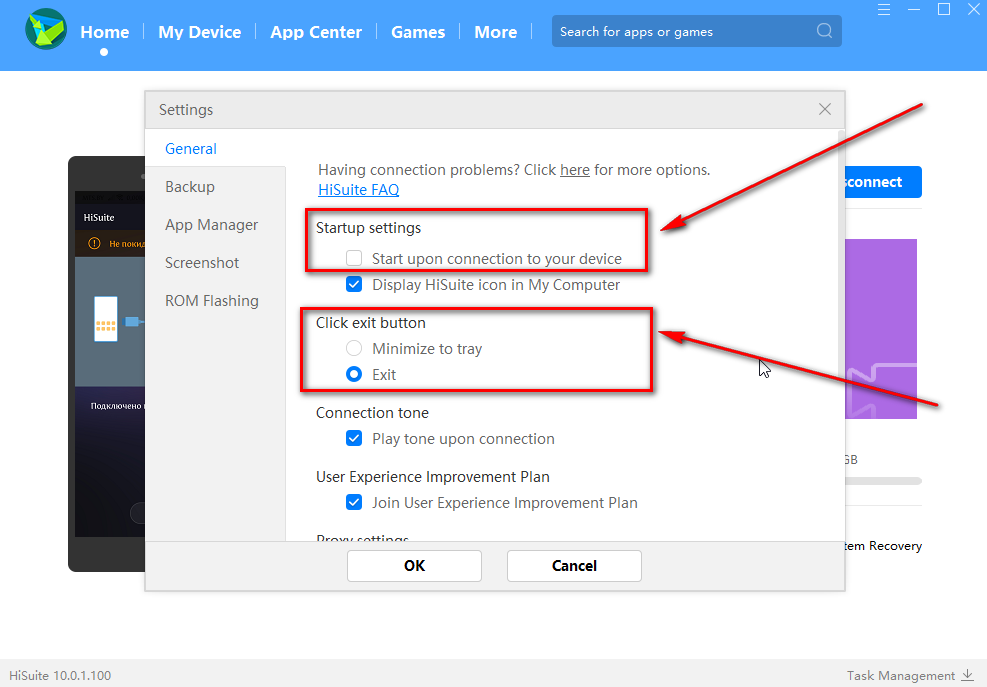Switch to App Manager settings
Image resolution: width=987 pixels, height=687 pixels.
[212, 225]
